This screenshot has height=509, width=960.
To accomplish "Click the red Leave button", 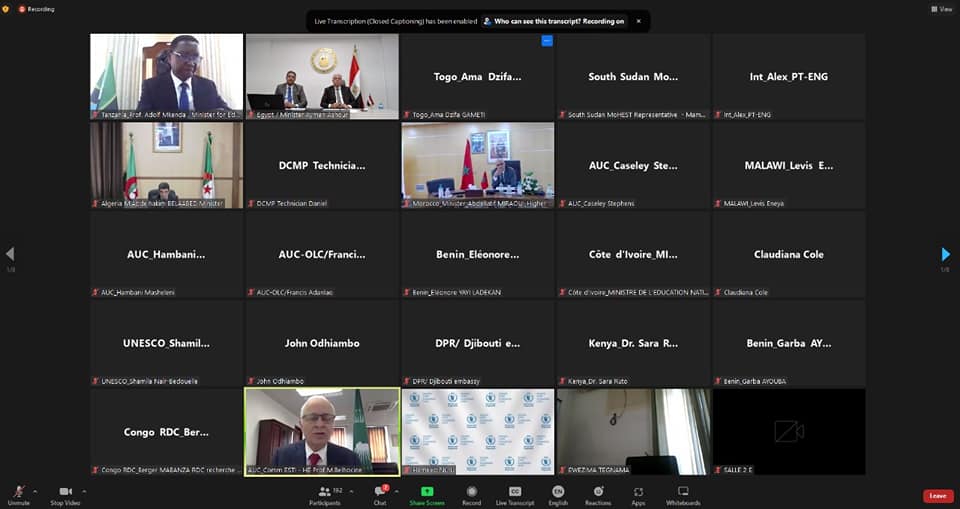I will pyautogui.click(x=937, y=496).
